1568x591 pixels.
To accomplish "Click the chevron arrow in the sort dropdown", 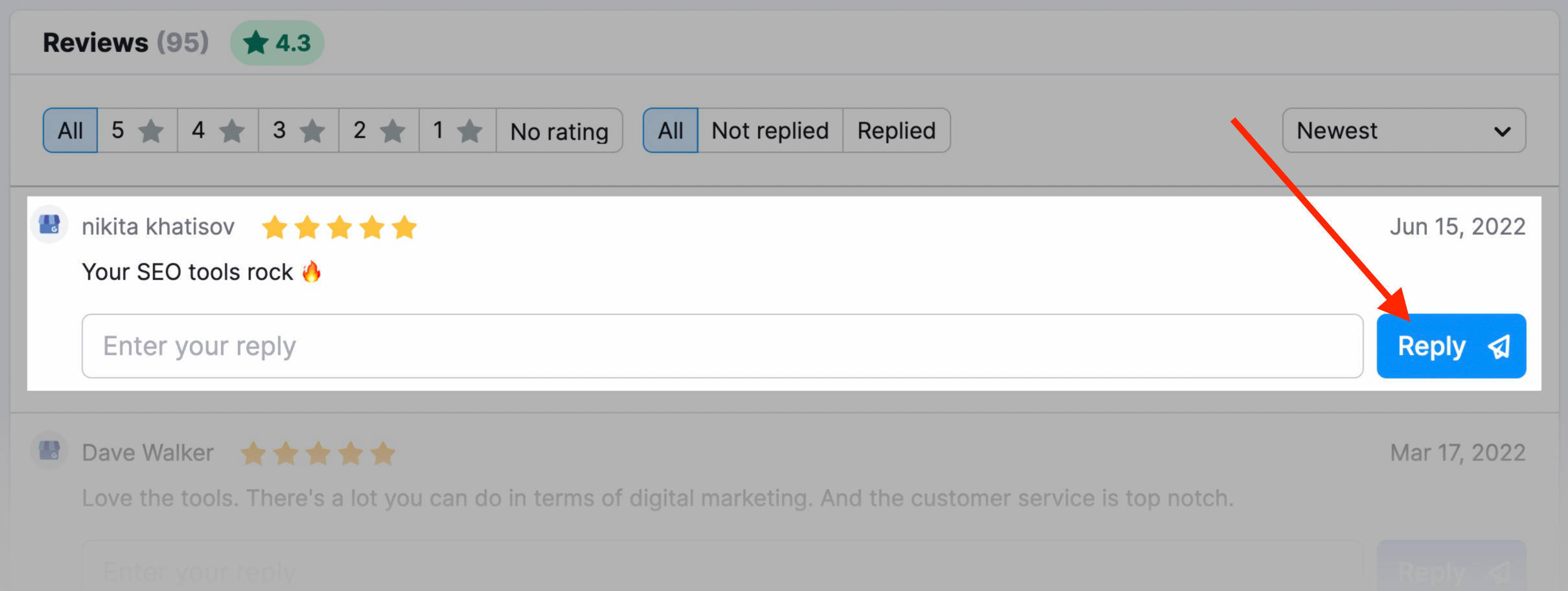I will click(x=1502, y=132).
